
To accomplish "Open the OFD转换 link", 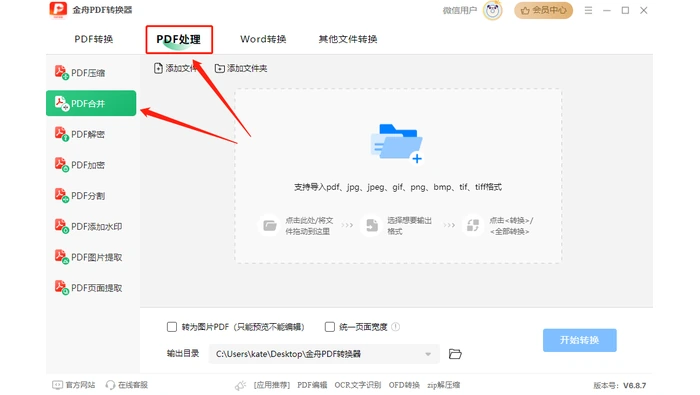I will 404,385.
